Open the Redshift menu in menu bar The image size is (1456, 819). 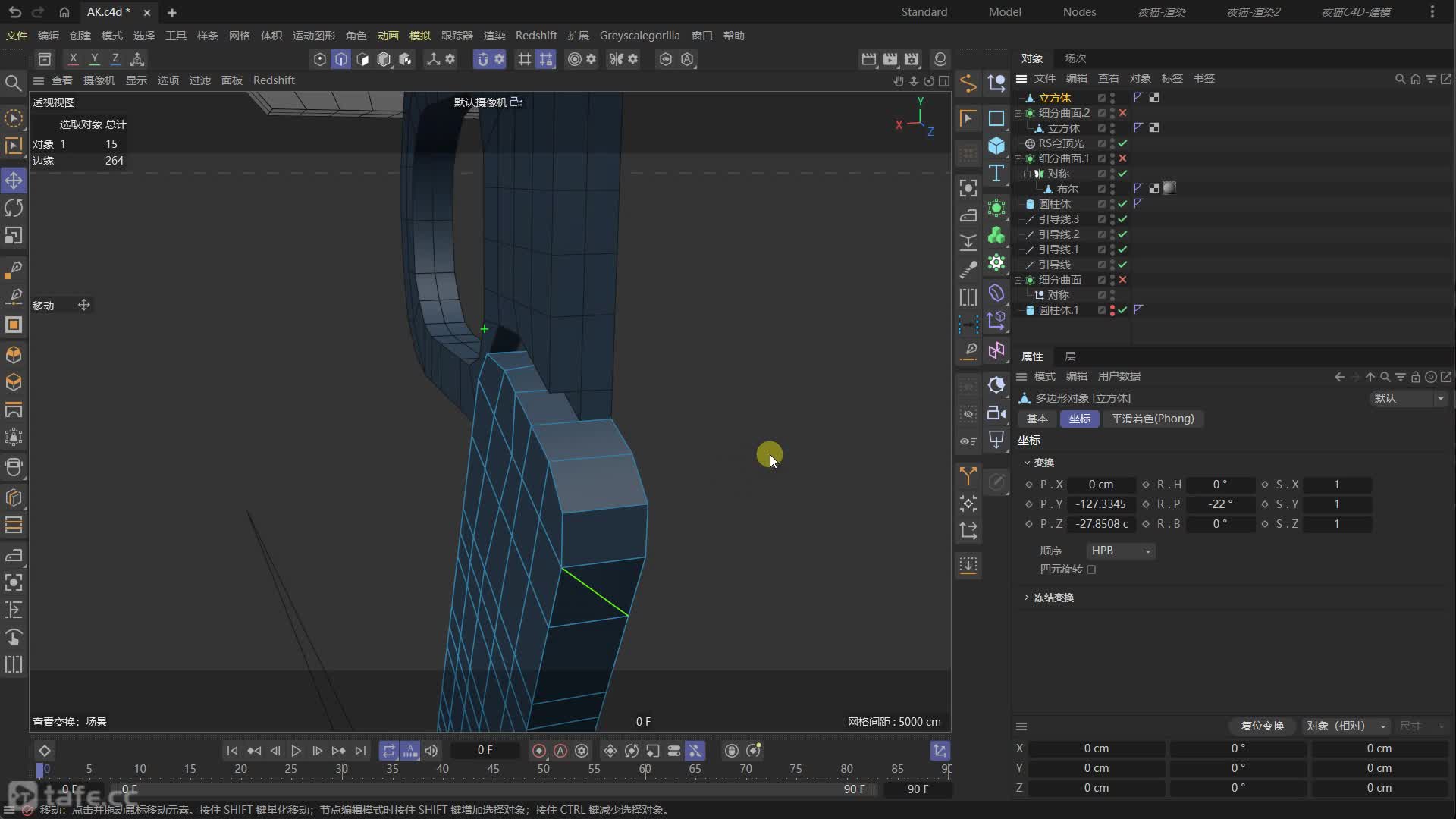[x=535, y=36]
